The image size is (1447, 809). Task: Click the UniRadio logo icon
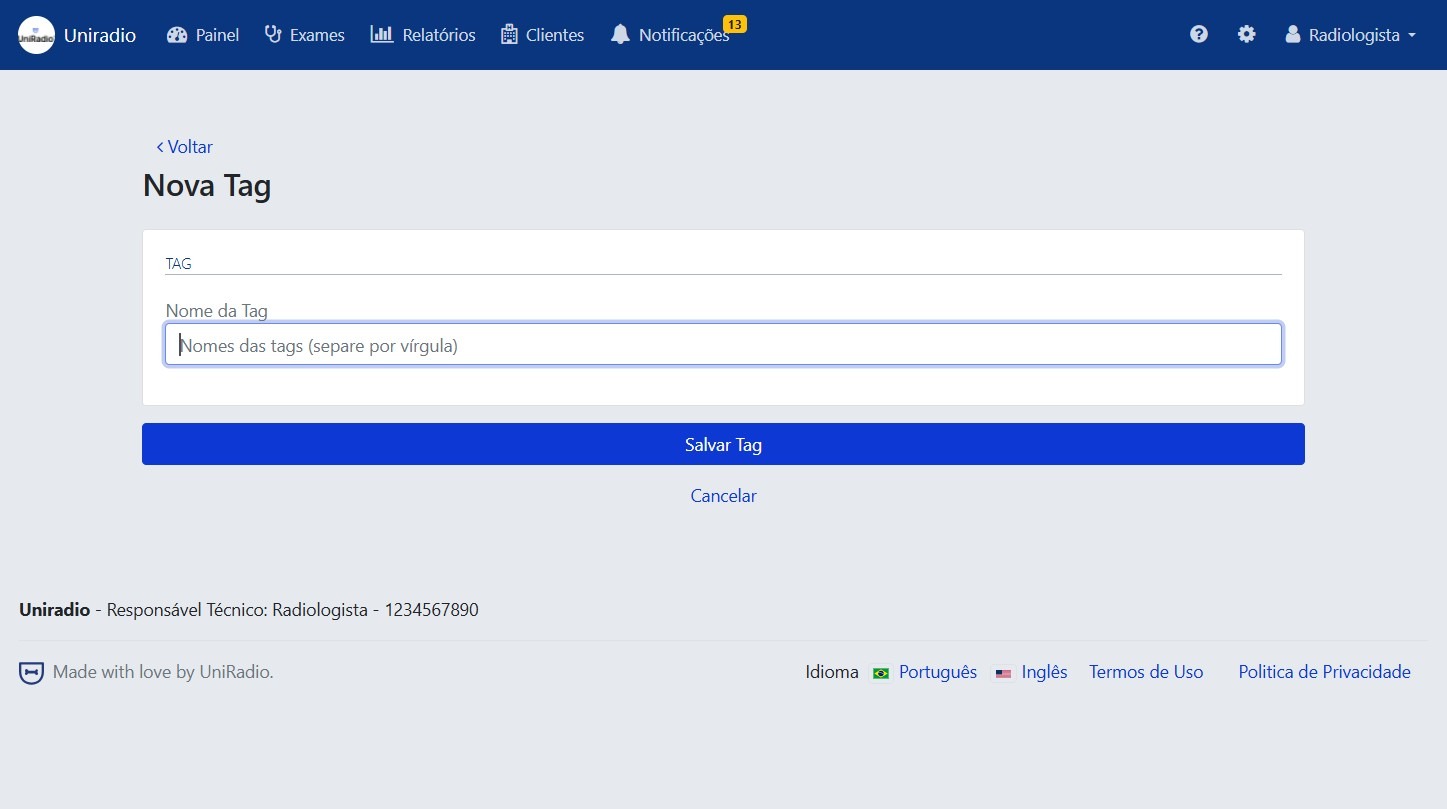[x=36, y=35]
